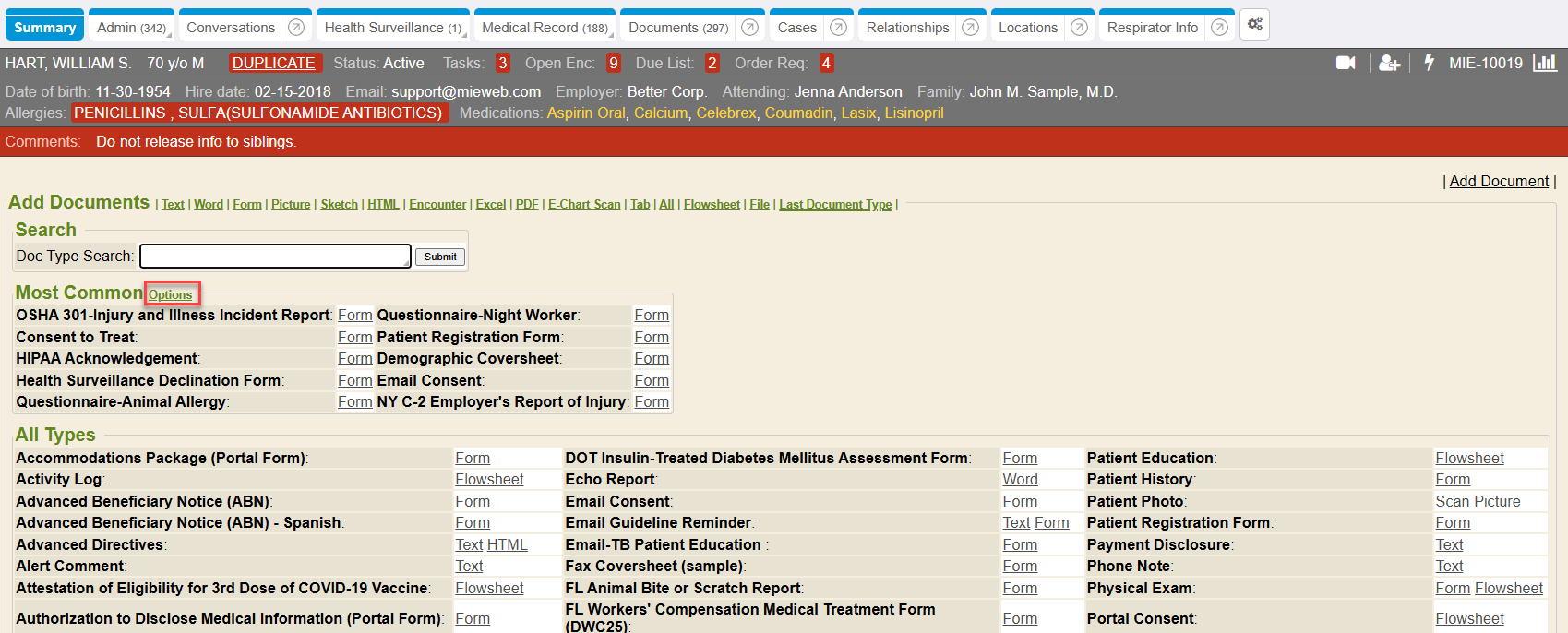Click the Cases tab pop-out icon
1568x633 pixels.
click(x=838, y=28)
